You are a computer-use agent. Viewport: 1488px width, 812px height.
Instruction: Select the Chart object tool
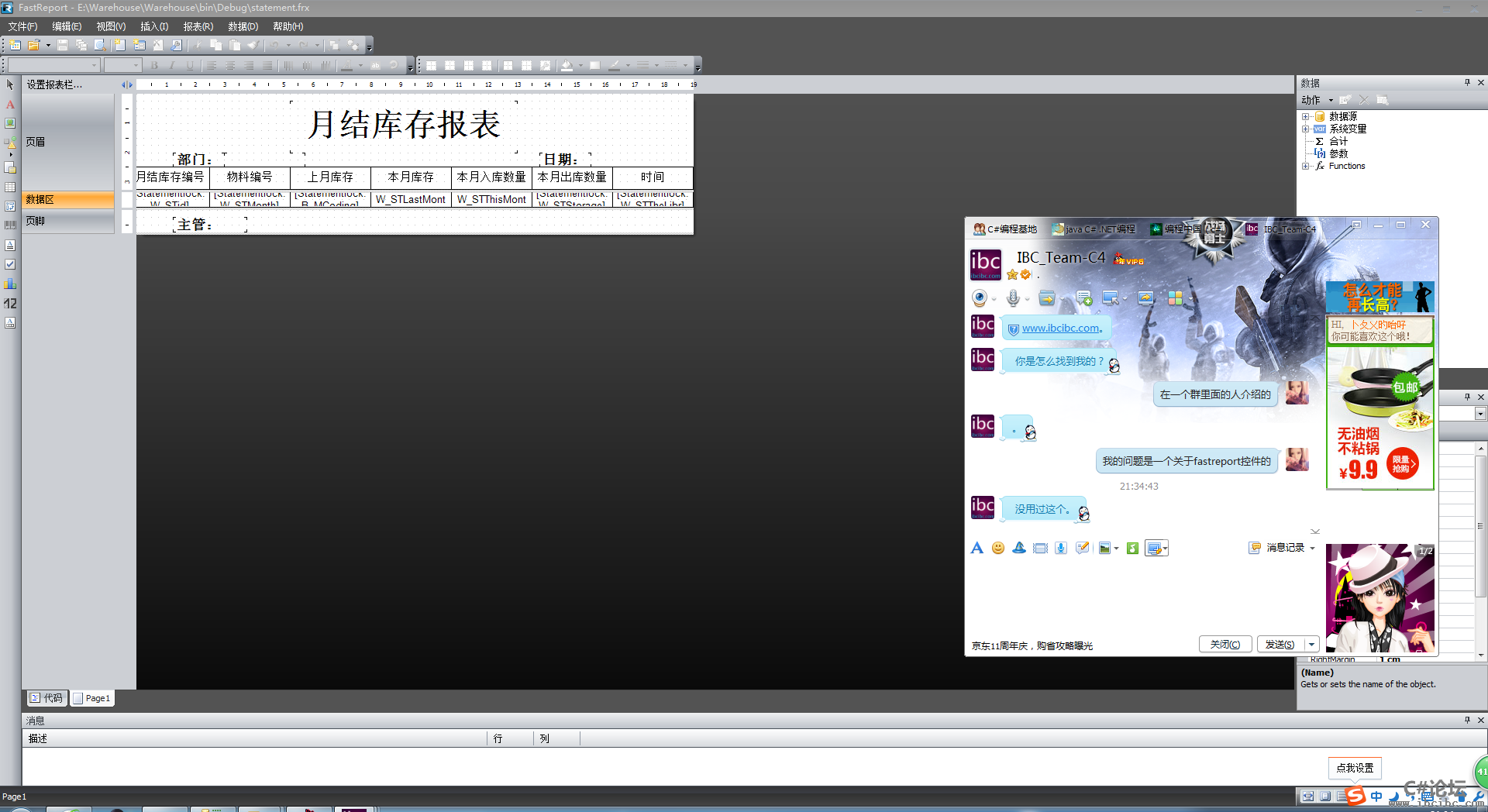(10, 284)
